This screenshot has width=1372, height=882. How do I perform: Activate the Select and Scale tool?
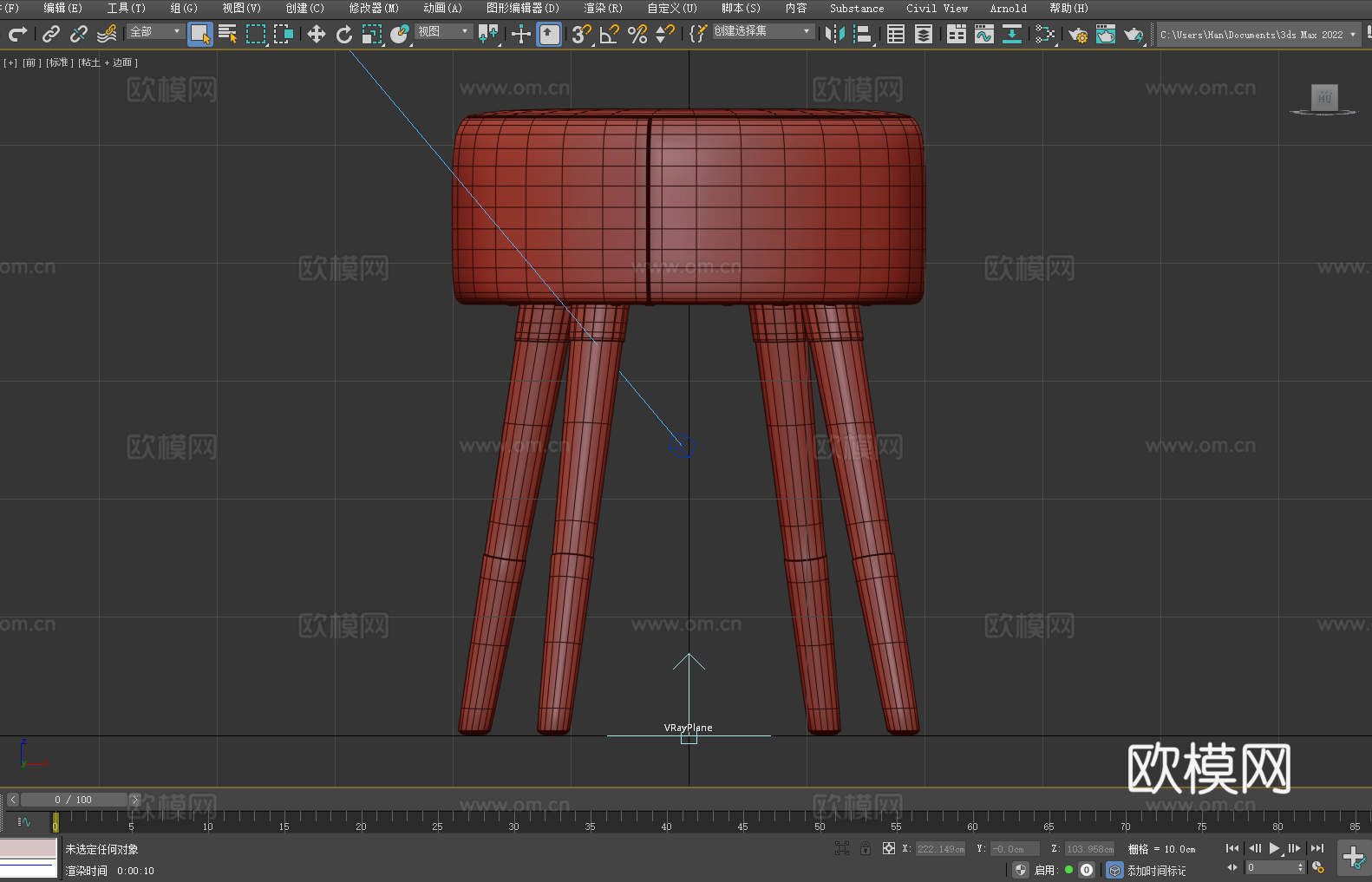click(372, 34)
